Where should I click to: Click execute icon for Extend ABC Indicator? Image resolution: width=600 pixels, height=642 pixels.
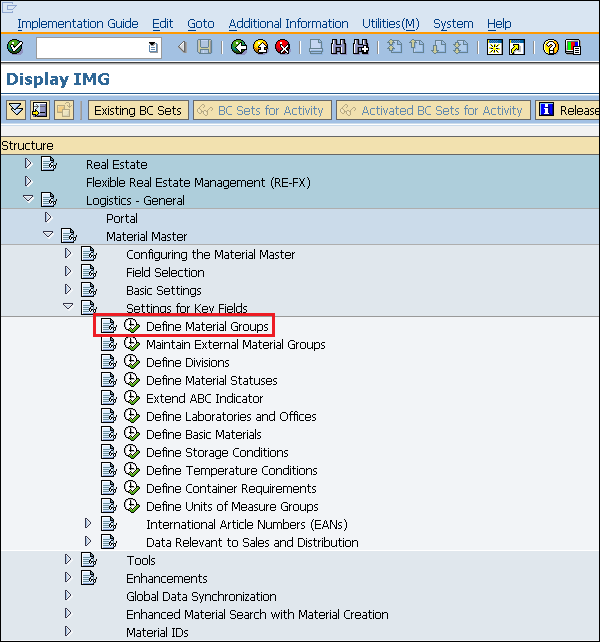point(132,398)
